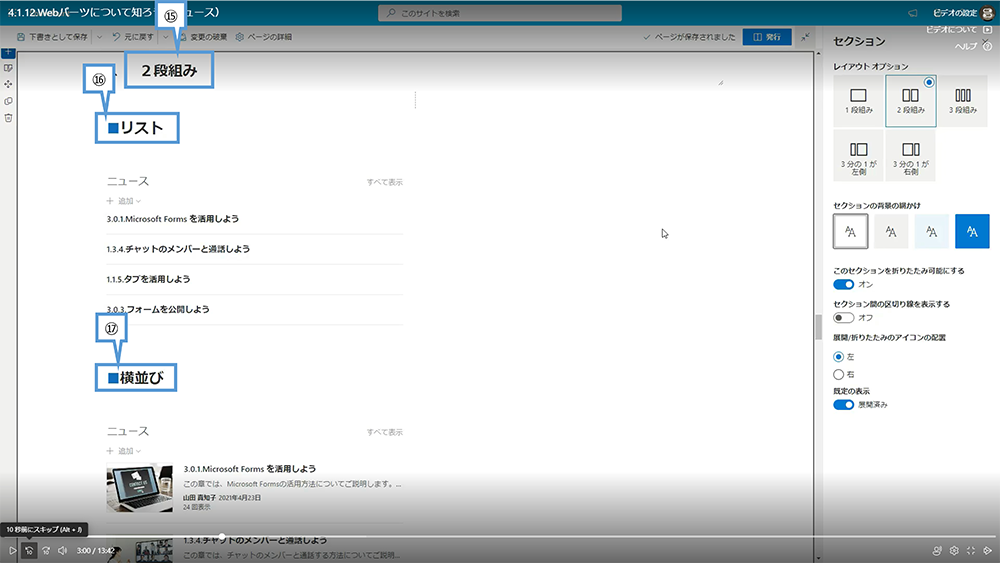
Task: Click the video seek bar handle
Action: 221,537
